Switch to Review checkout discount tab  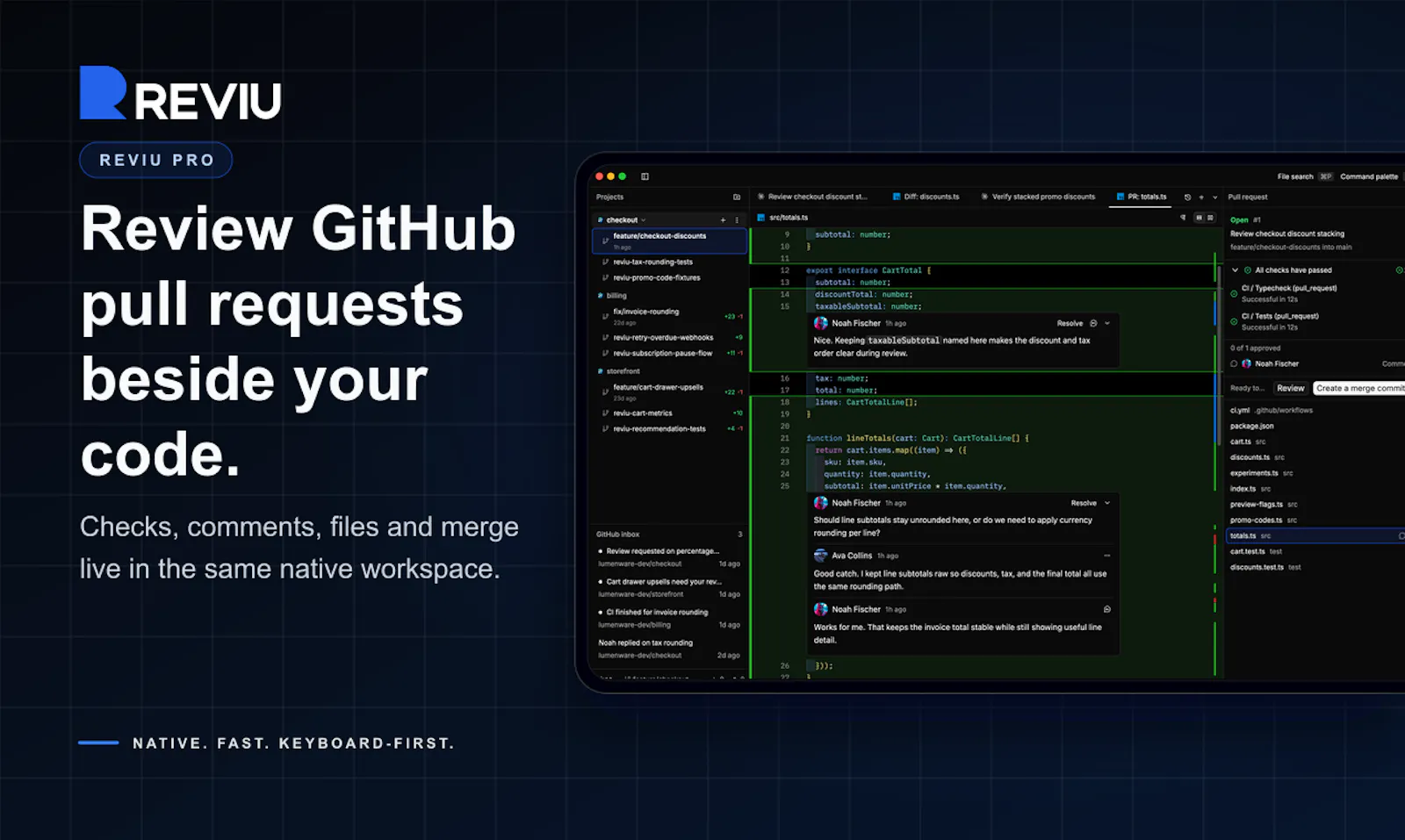pos(812,197)
